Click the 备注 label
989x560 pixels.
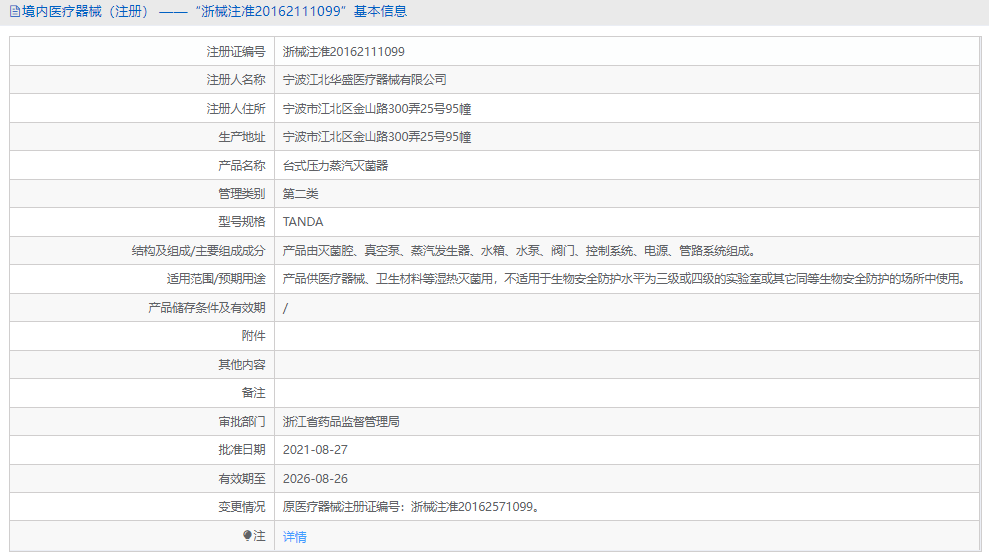pos(254,393)
